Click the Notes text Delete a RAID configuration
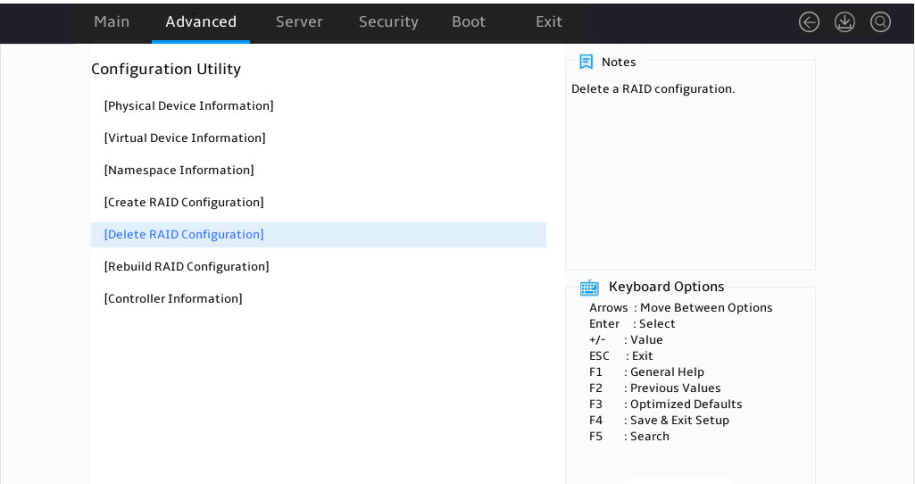The height and width of the screenshot is (484, 915). click(652, 89)
